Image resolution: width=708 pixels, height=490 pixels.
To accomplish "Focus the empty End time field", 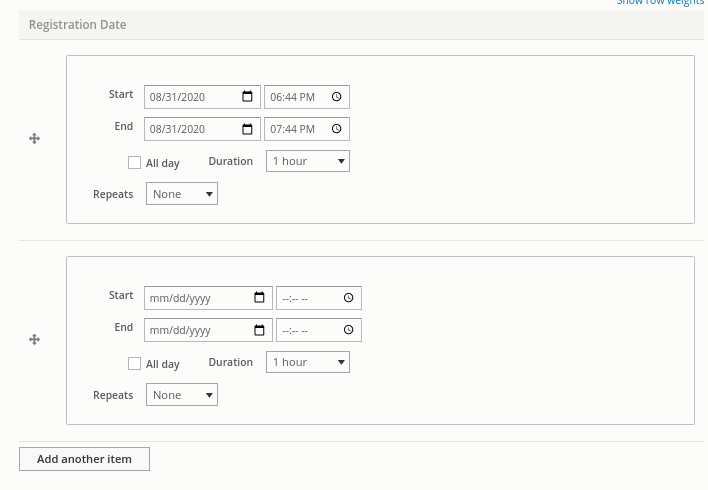I will (319, 330).
